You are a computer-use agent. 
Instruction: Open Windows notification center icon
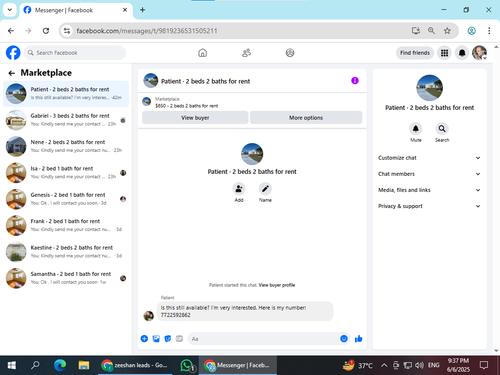[x=484, y=365]
